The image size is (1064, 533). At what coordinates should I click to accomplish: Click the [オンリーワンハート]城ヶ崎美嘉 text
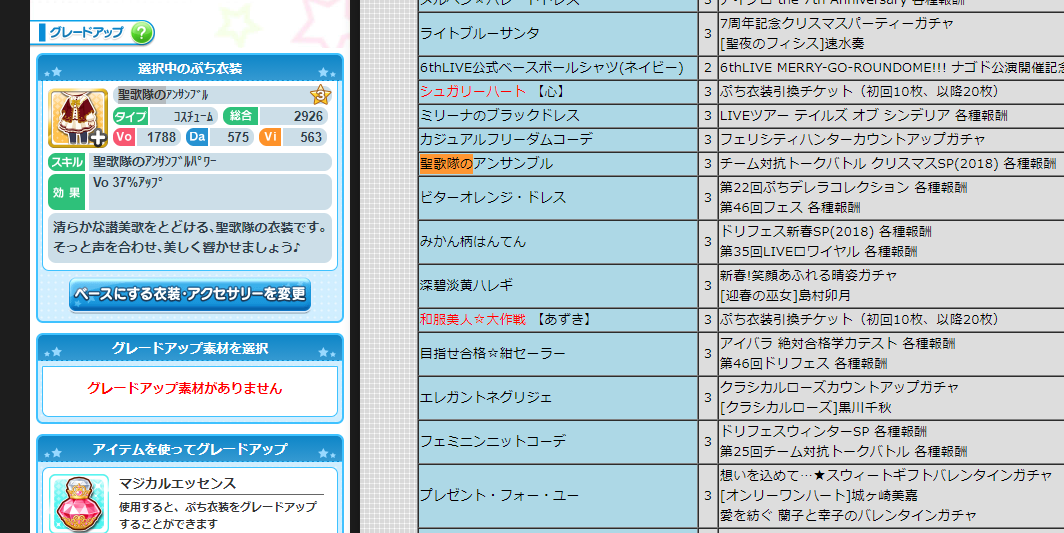click(819, 495)
